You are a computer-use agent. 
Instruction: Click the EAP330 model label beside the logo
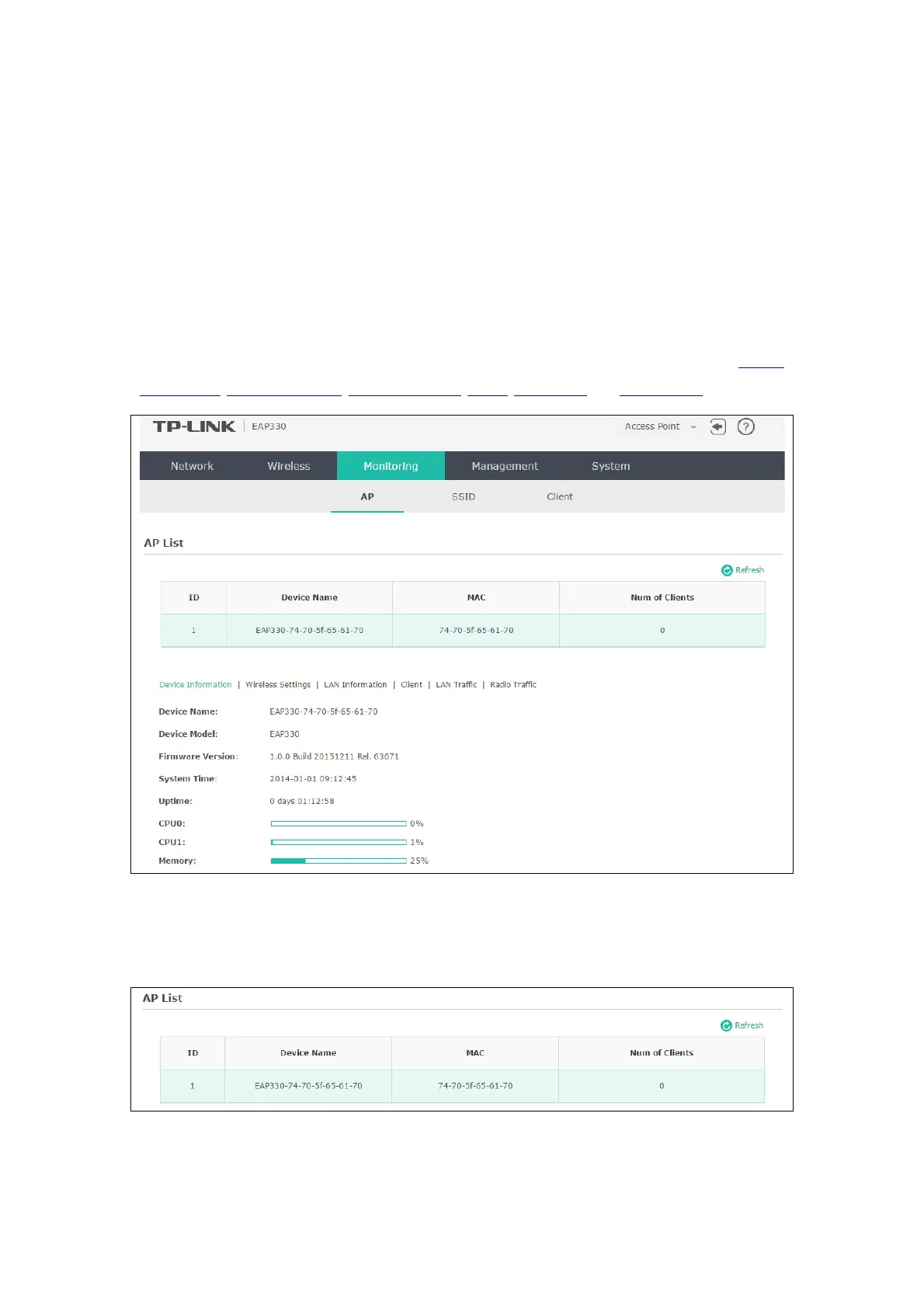[269, 426]
